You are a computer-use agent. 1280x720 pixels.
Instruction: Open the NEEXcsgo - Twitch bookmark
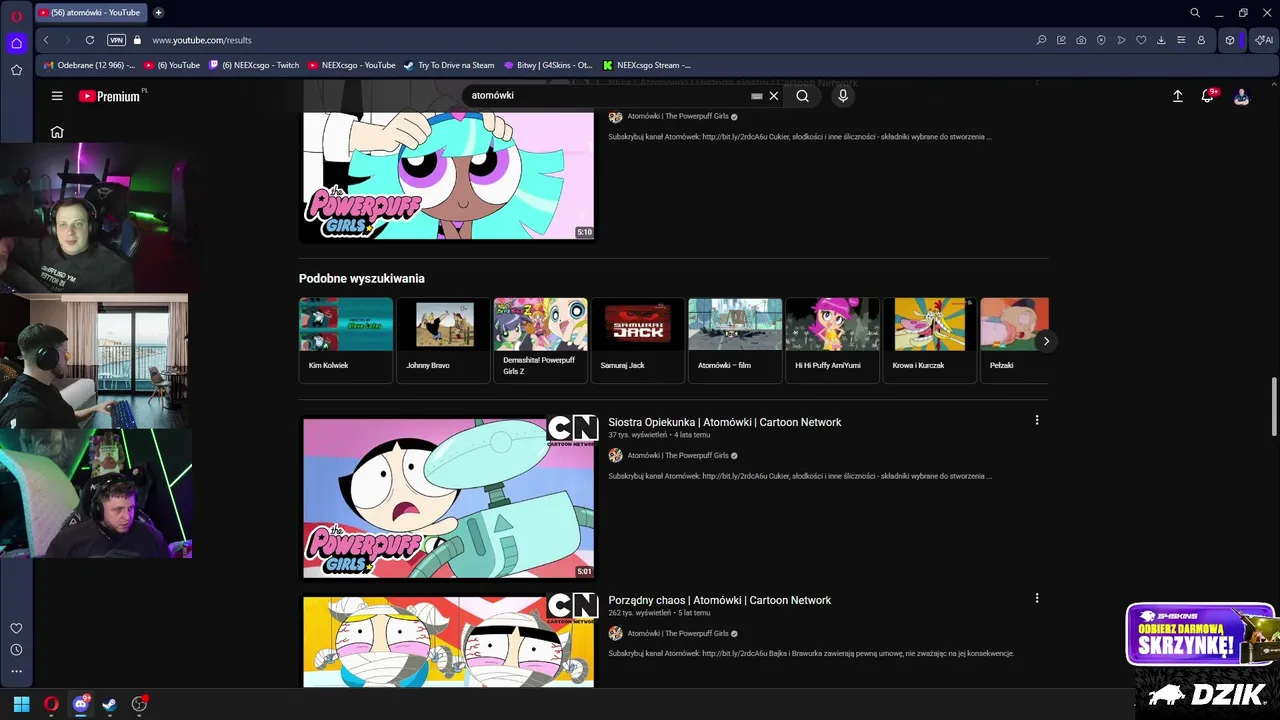click(x=254, y=65)
